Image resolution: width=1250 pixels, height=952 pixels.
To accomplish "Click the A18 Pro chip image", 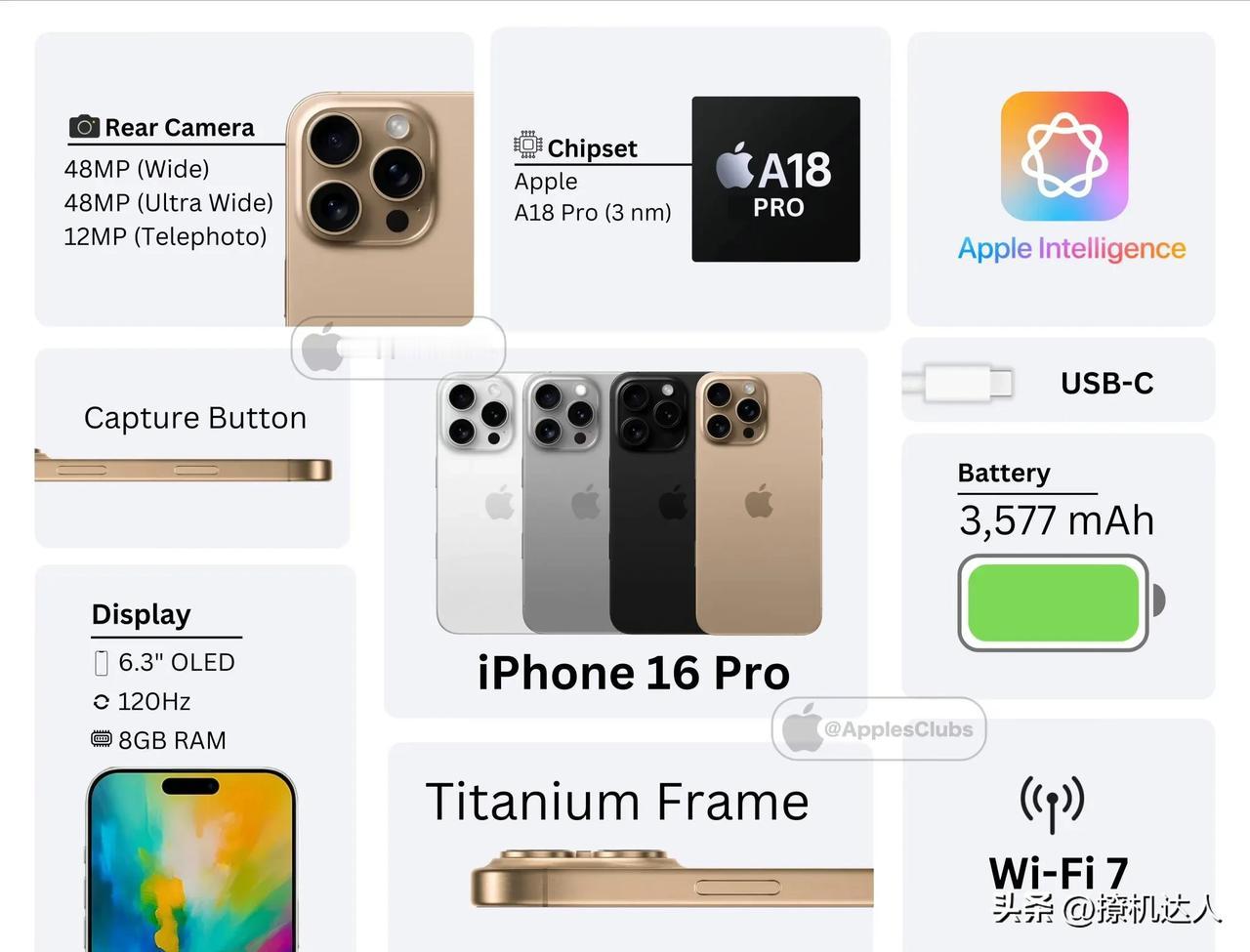I will pyautogui.click(x=776, y=179).
